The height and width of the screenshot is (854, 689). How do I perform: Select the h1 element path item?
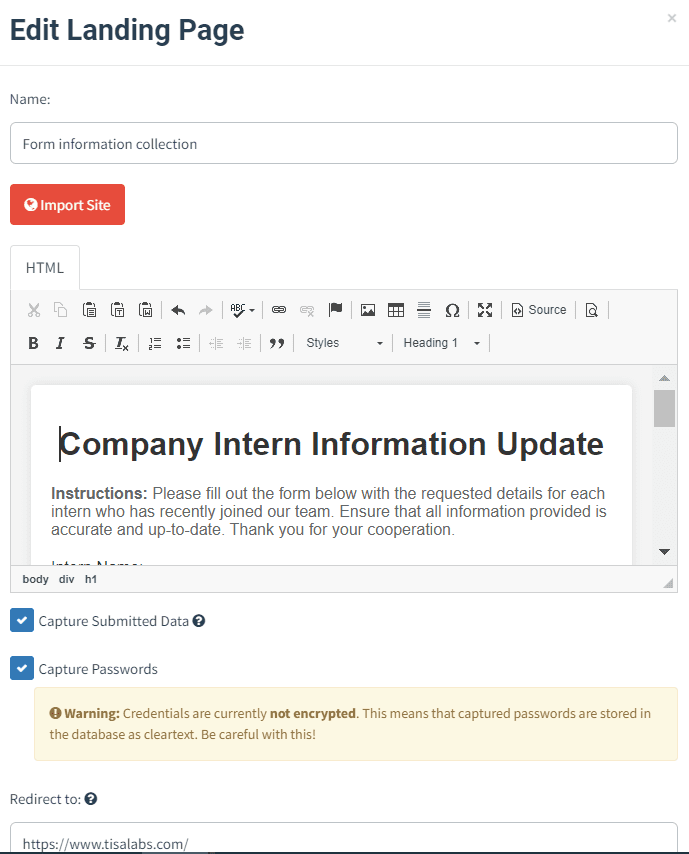click(x=91, y=580)
